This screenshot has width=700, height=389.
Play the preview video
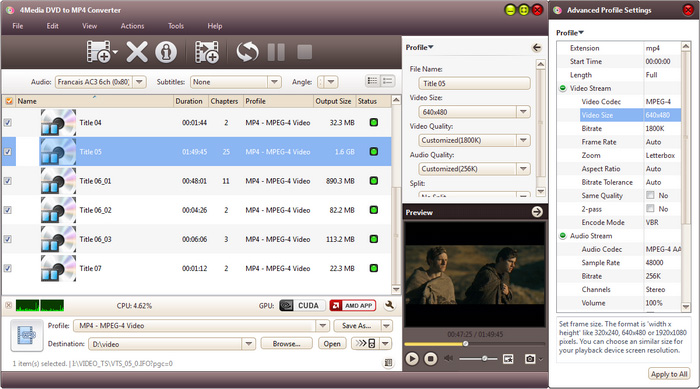(412, 359)
